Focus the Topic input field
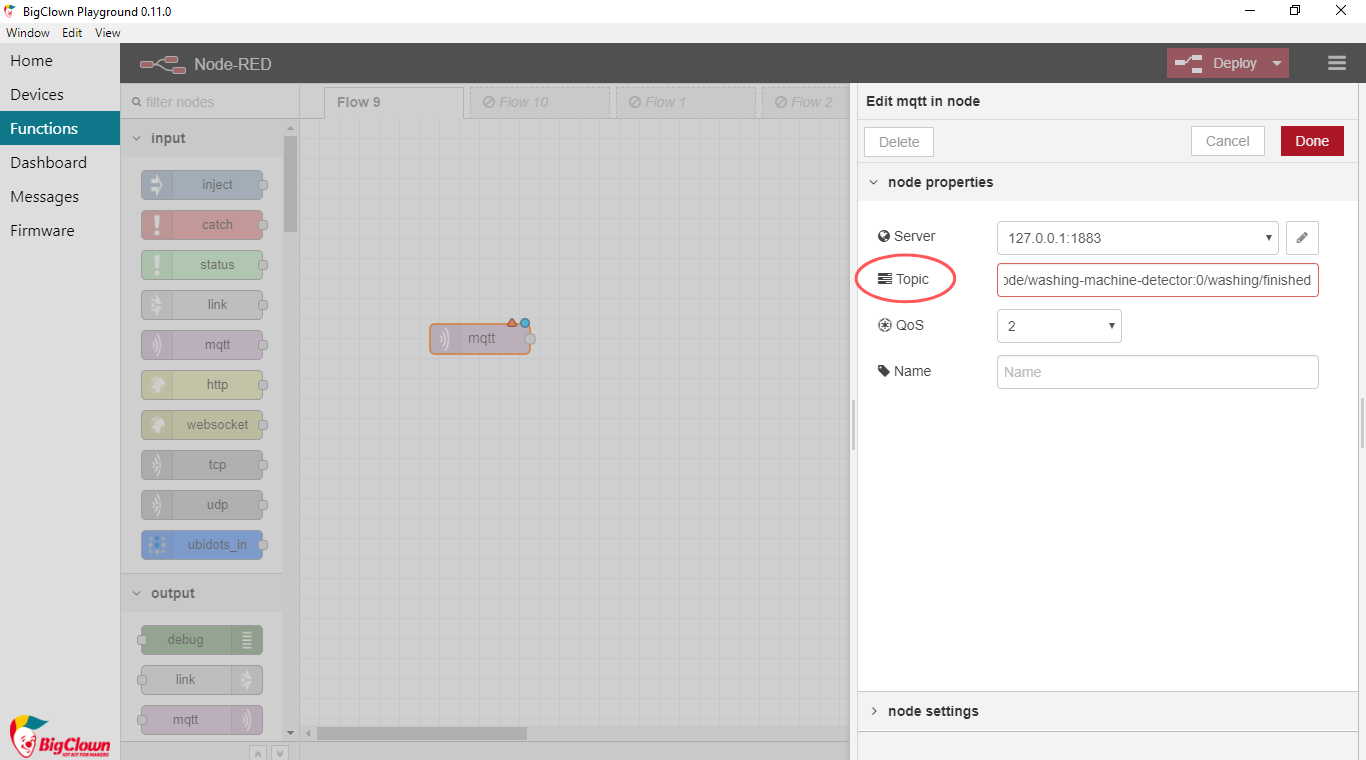 pos(1158,280)
